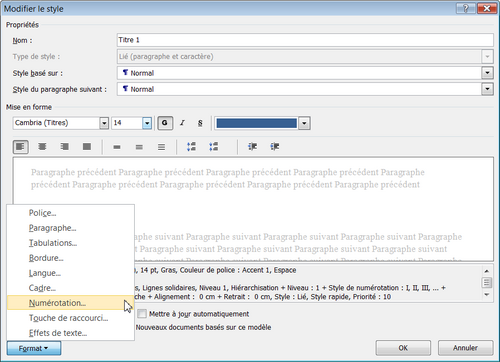This screenshot has width=500, height=362.
Task: Close the Modifier le style dialog
Action: click(487, 8)
